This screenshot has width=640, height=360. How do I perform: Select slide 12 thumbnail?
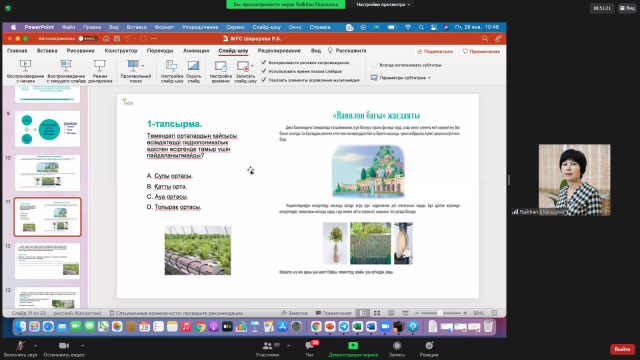point(47,261)
